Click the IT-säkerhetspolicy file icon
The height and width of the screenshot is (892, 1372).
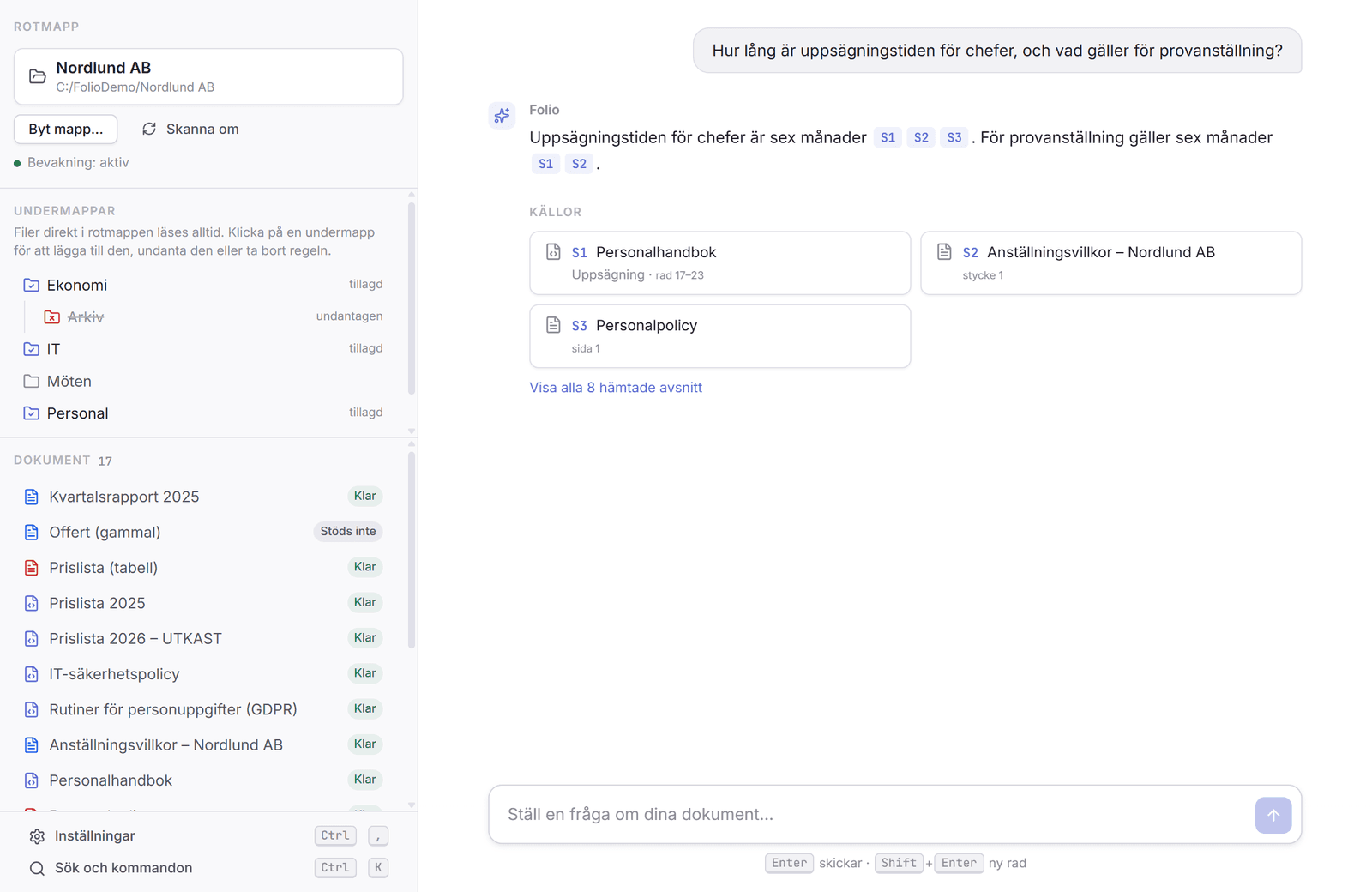tap(32, 674)
